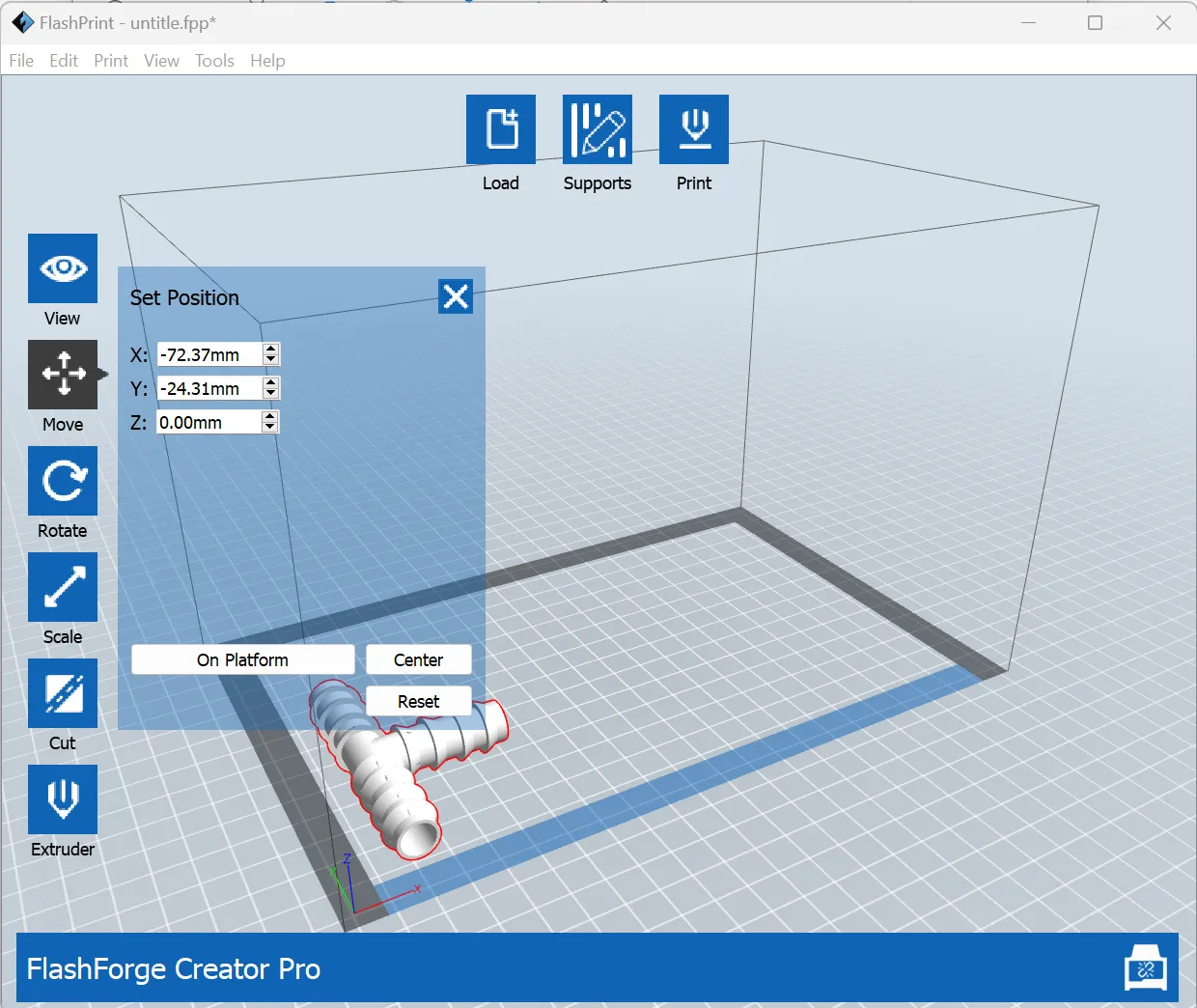Increase X position with up arrow
Image resolution: width=1197 pixels, height=1008 pixels.
click(271, 349)
